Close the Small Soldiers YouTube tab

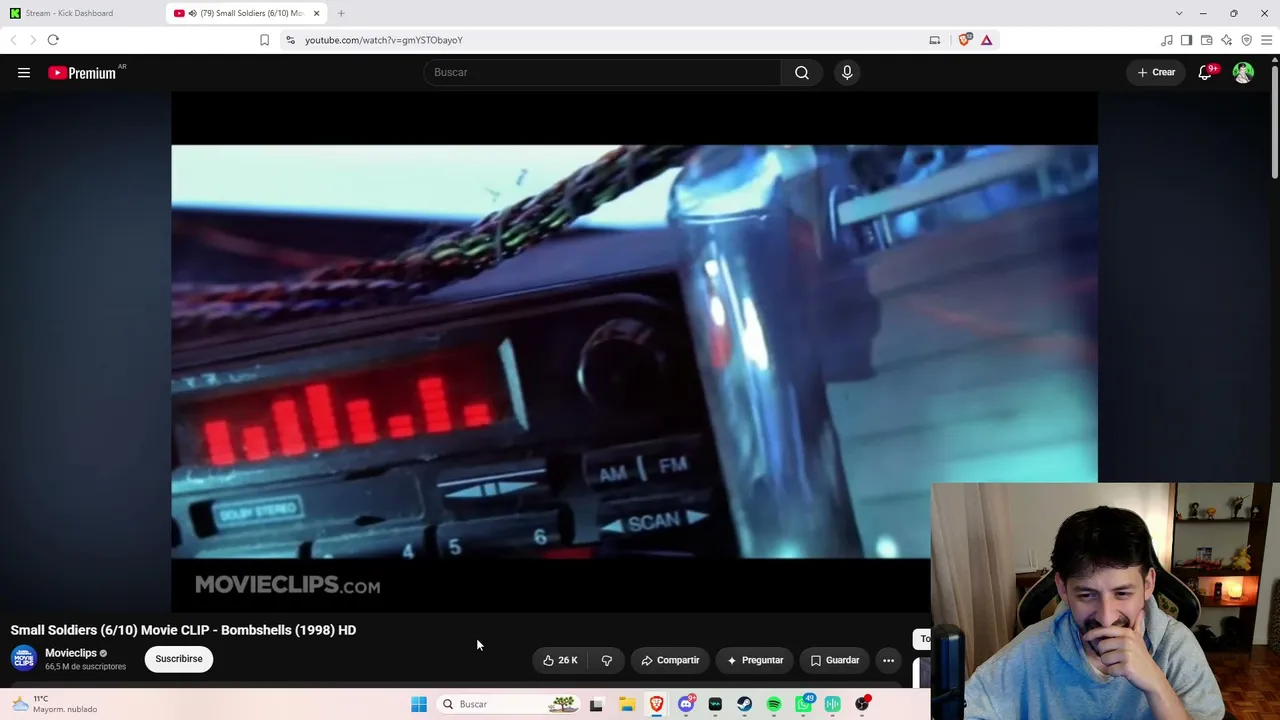[316, 13]
